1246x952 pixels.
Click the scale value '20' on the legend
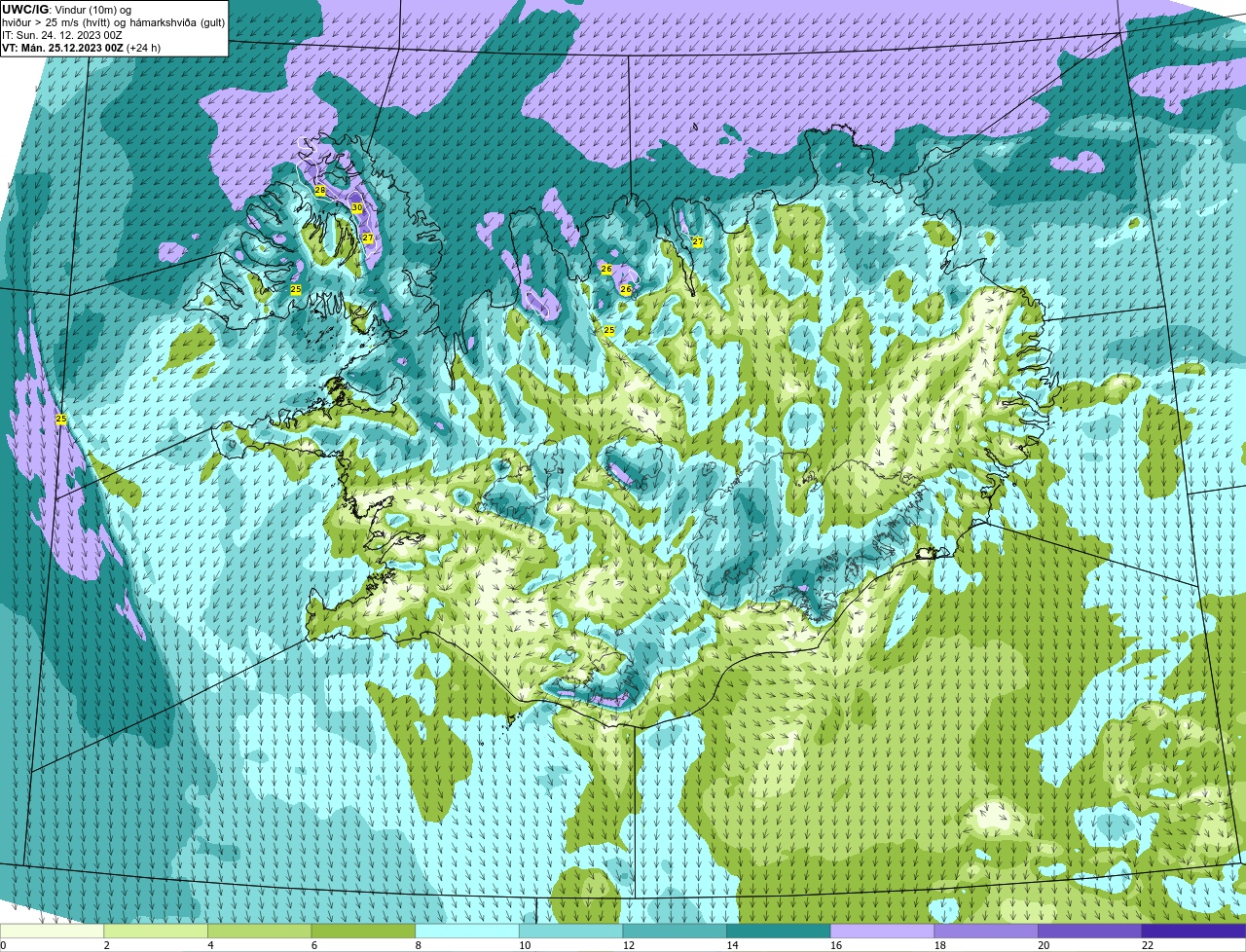click(1044, 945)
